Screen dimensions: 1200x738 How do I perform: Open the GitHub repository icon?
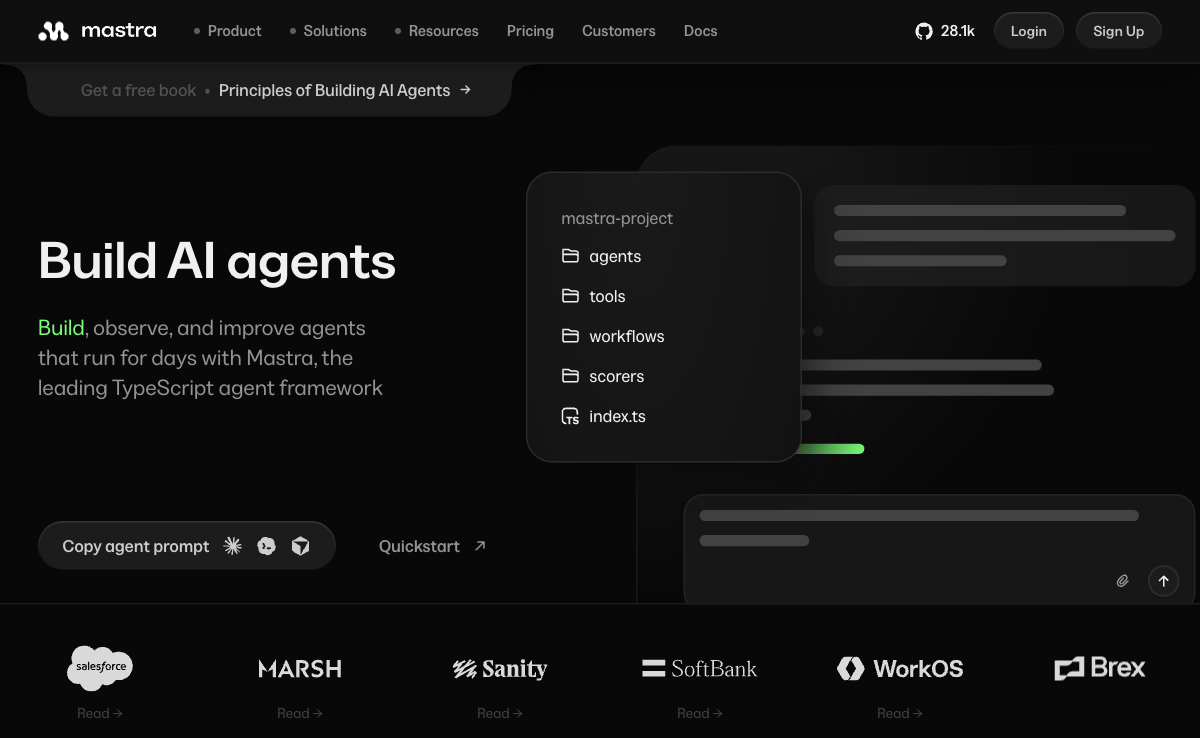[924, 31]
